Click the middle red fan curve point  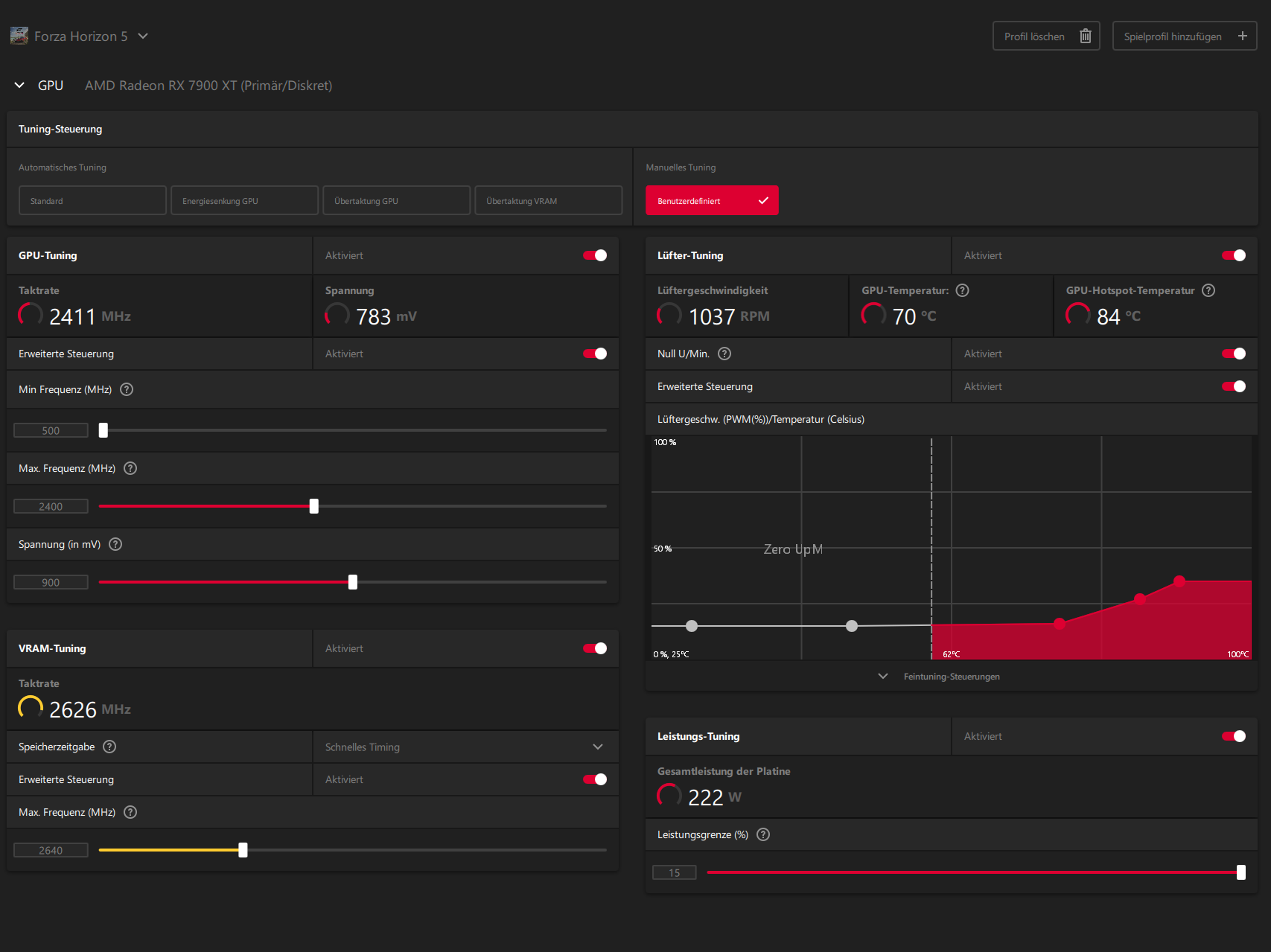[x=1140, y=598]
